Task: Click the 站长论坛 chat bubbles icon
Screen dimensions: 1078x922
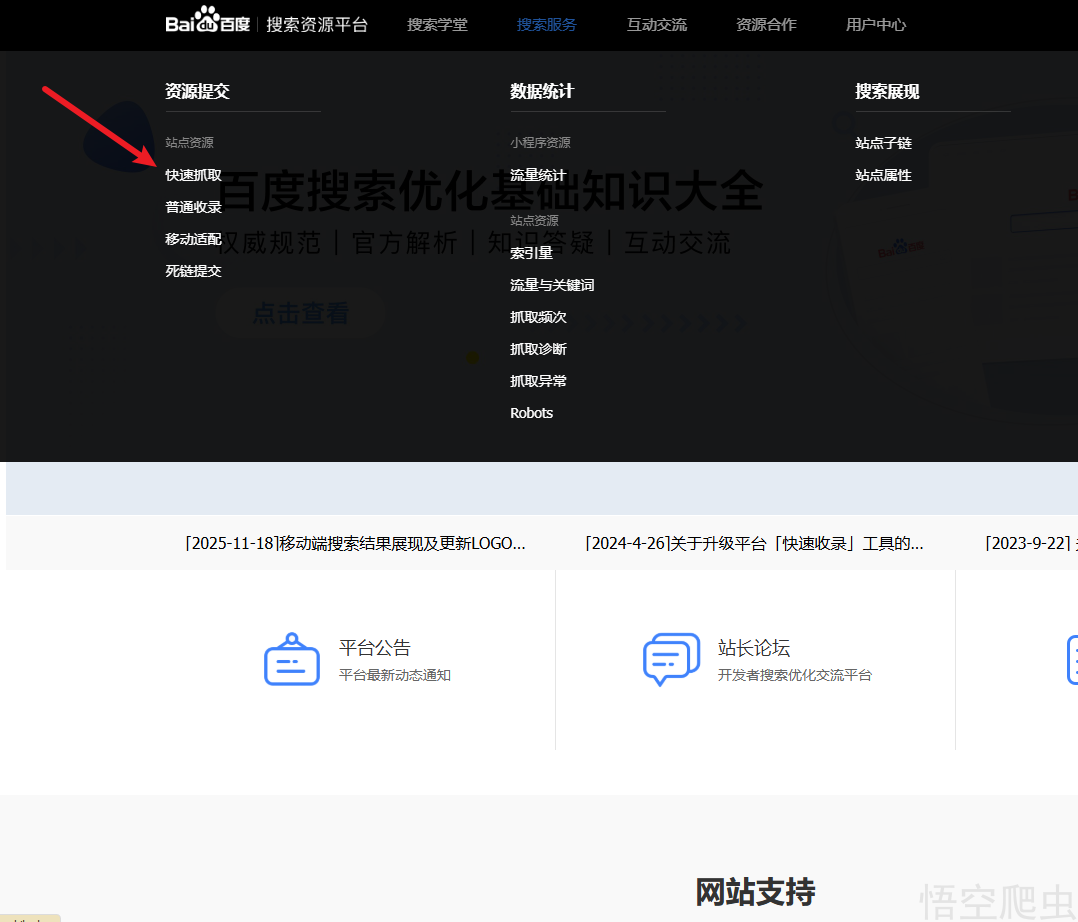Action: pos(670,658)
